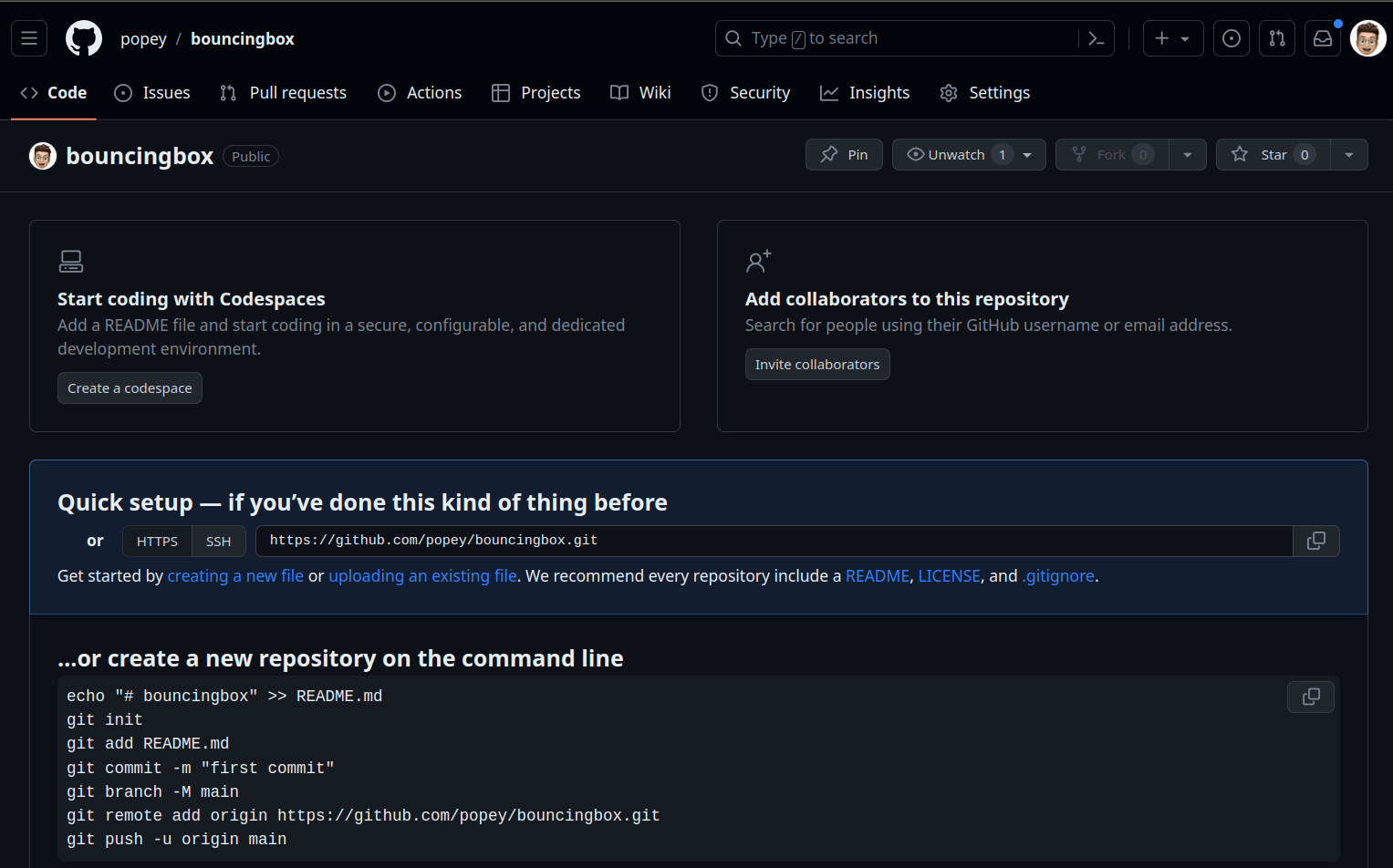The height and width of the screenshot is (868, 1393).
Task: Select SSH clone protocol
Action: (x=219, y=542)
